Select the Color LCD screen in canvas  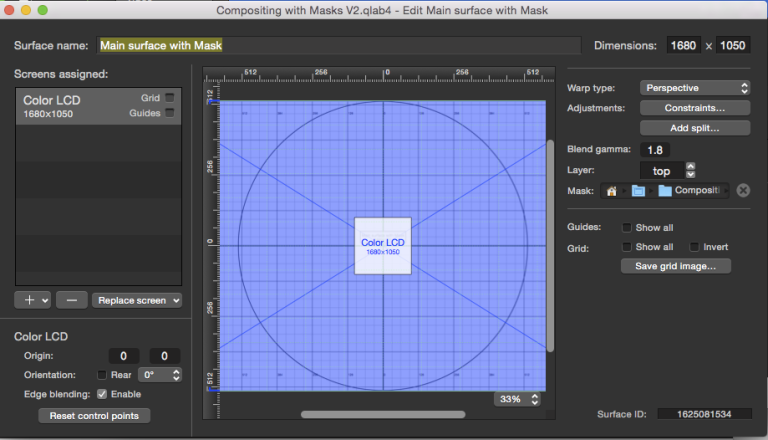tap(382, 245)
